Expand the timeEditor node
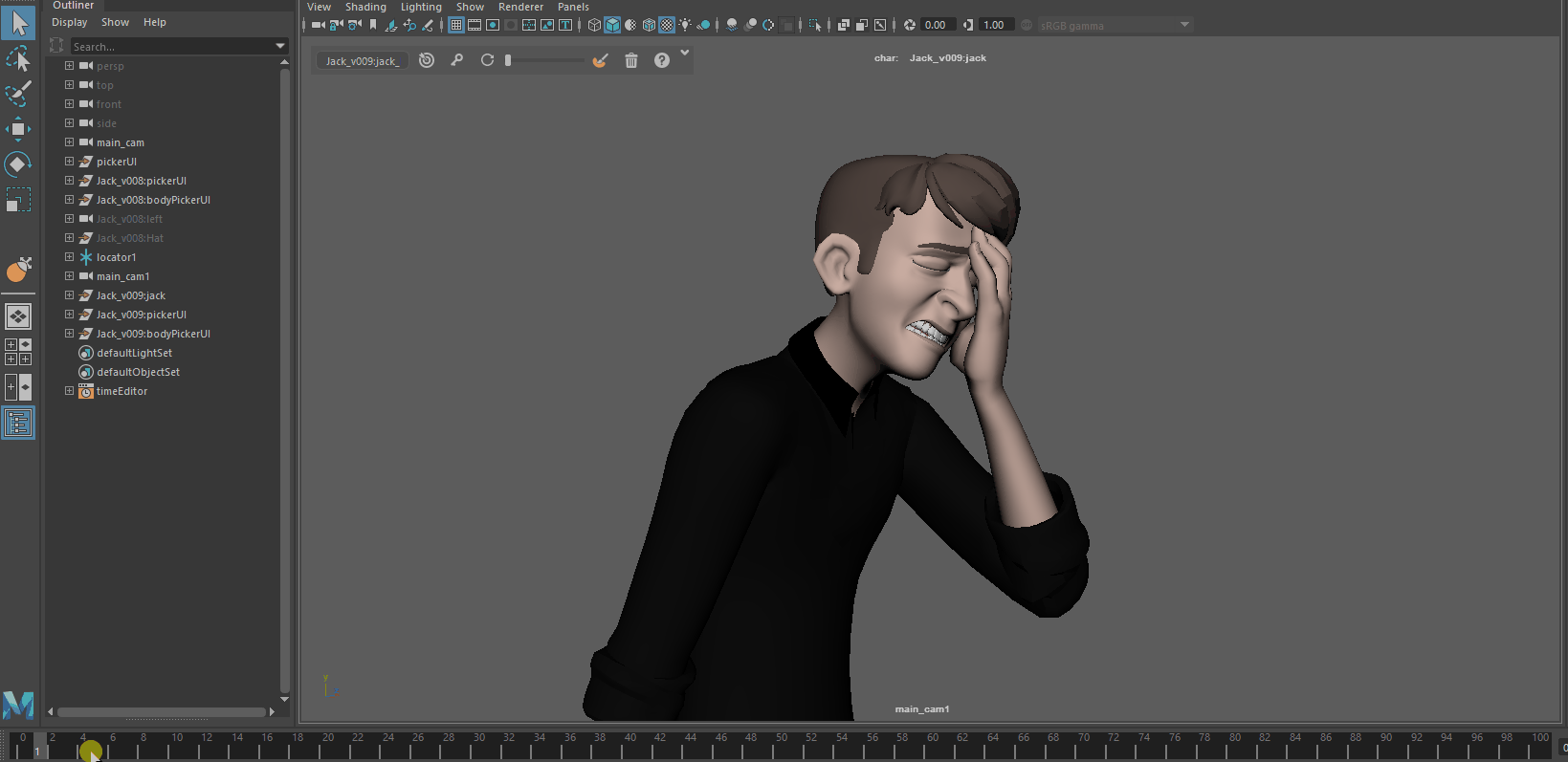This screenshot has width=1568, height=762. [69, 391]
